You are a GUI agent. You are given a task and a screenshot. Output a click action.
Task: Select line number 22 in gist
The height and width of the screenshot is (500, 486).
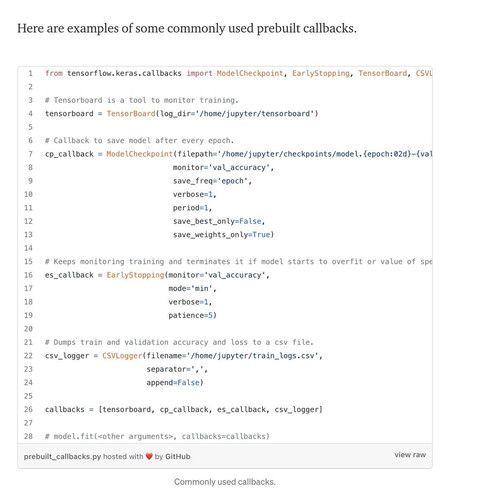click(x=28, y=356)
